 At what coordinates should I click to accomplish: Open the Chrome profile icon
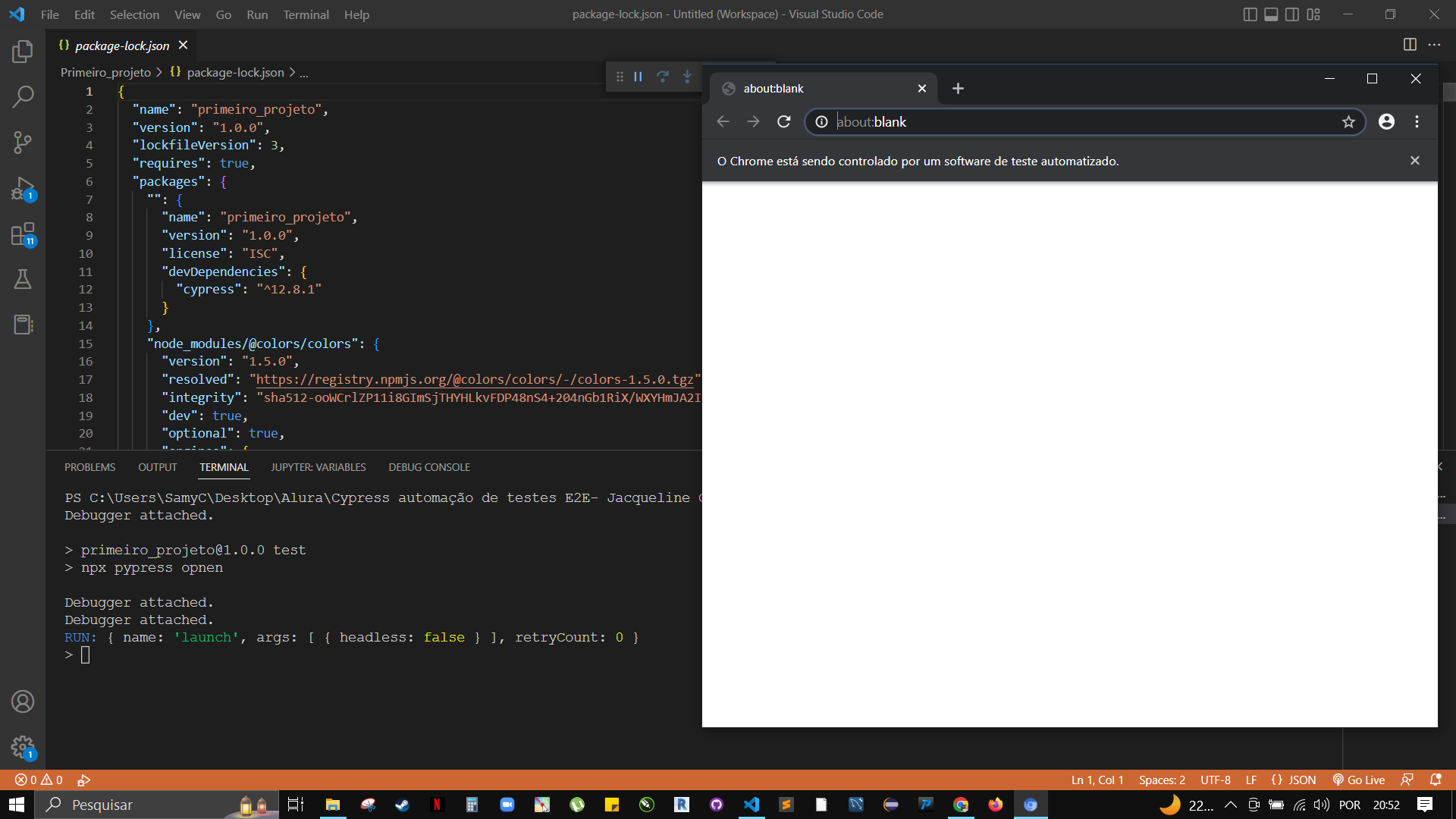point(1386,121)
